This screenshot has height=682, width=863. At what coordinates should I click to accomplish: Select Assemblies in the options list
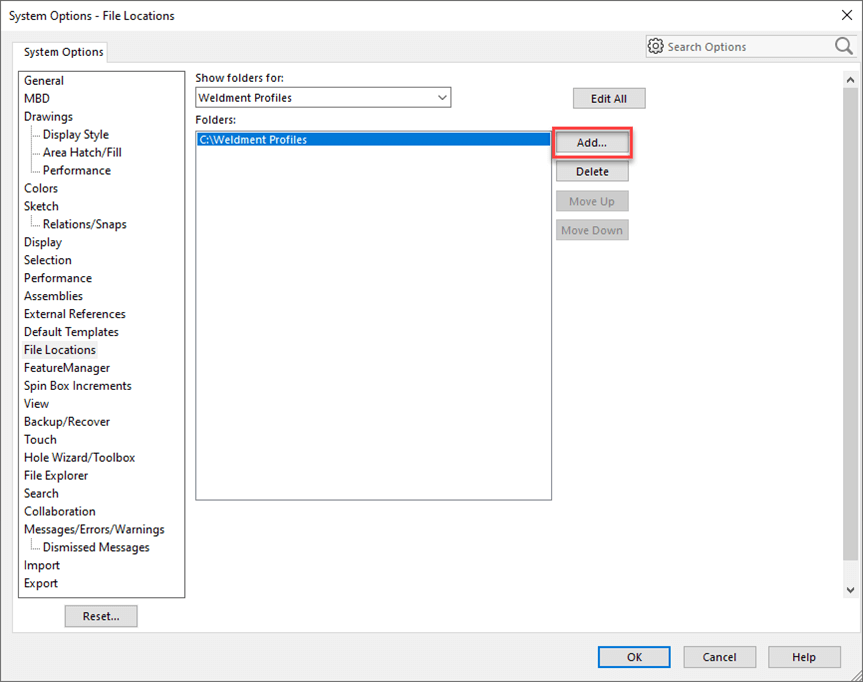coord(53,296)
